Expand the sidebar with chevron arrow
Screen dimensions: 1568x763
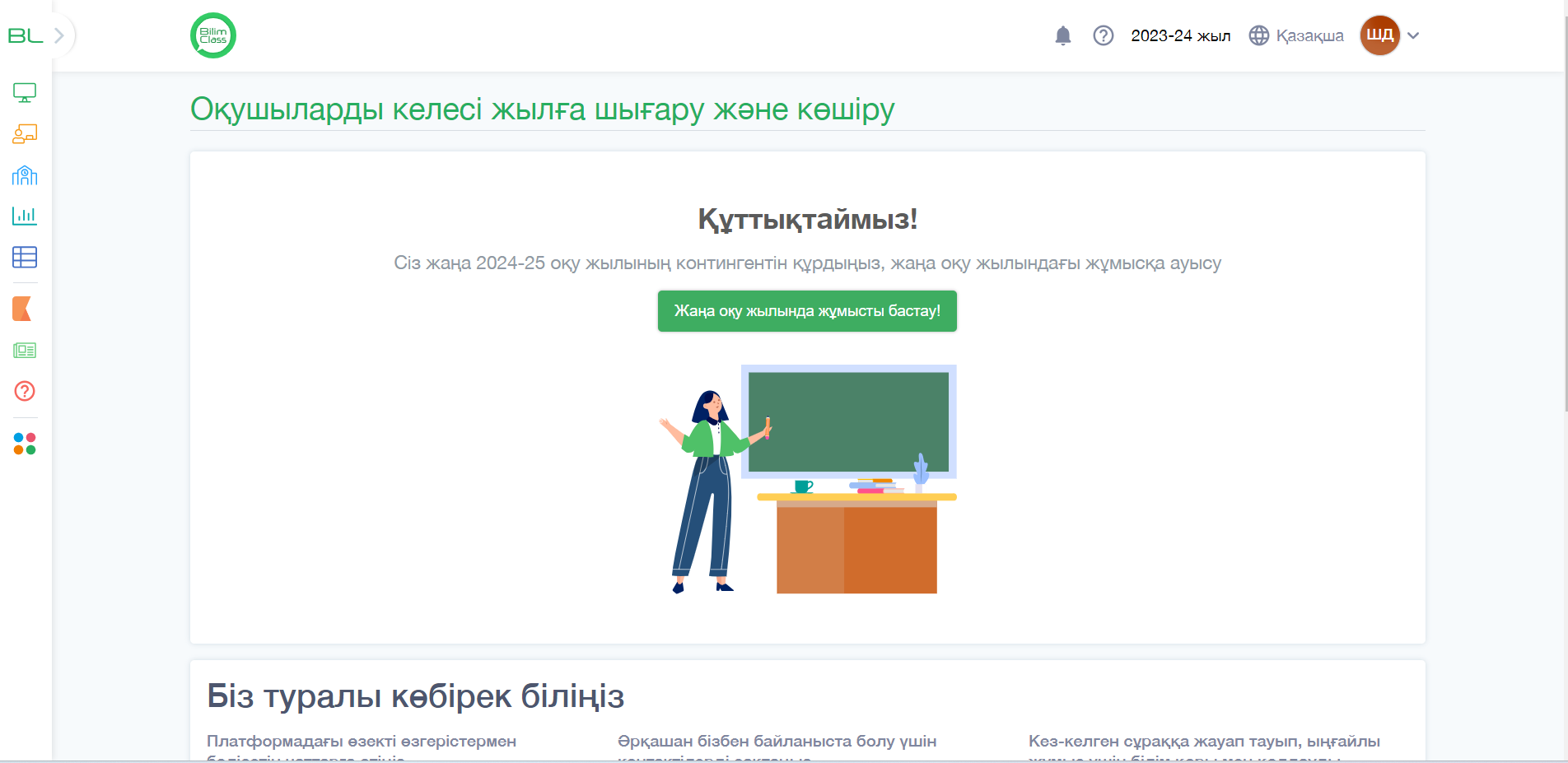tap(59, 35)
